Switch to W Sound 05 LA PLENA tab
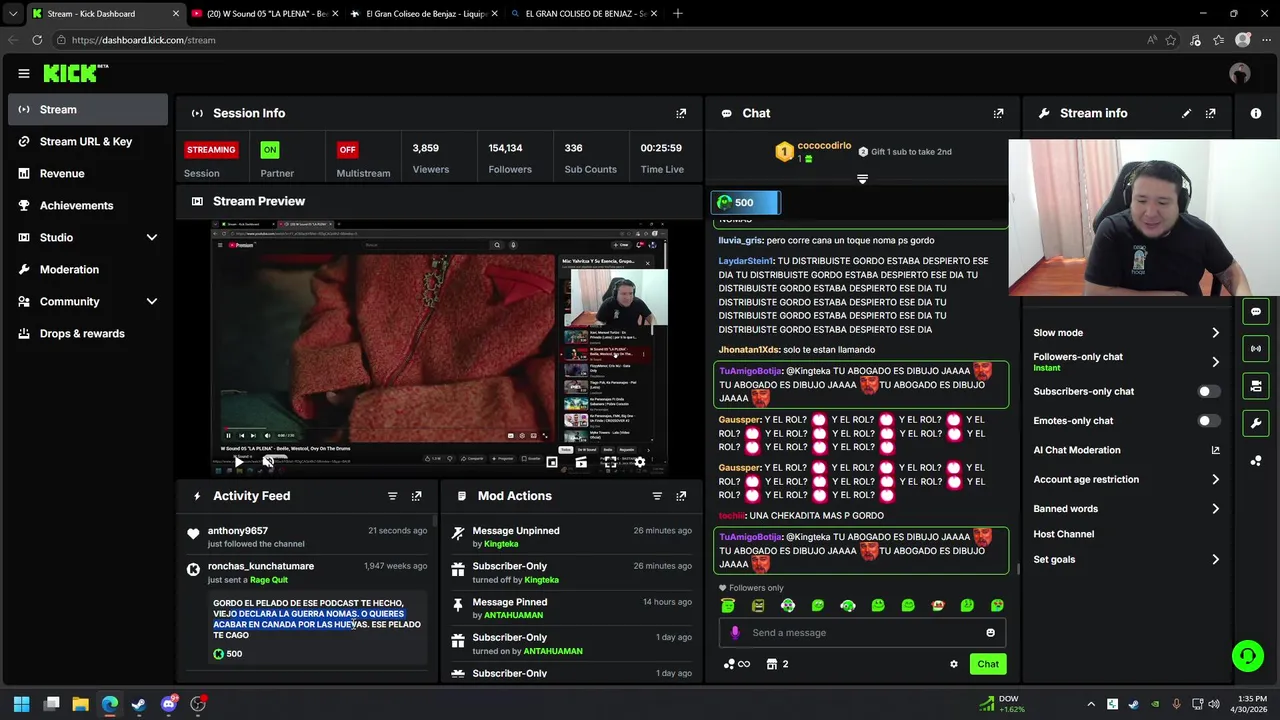This screenshot has width=1280, height=720. (264, 14)
